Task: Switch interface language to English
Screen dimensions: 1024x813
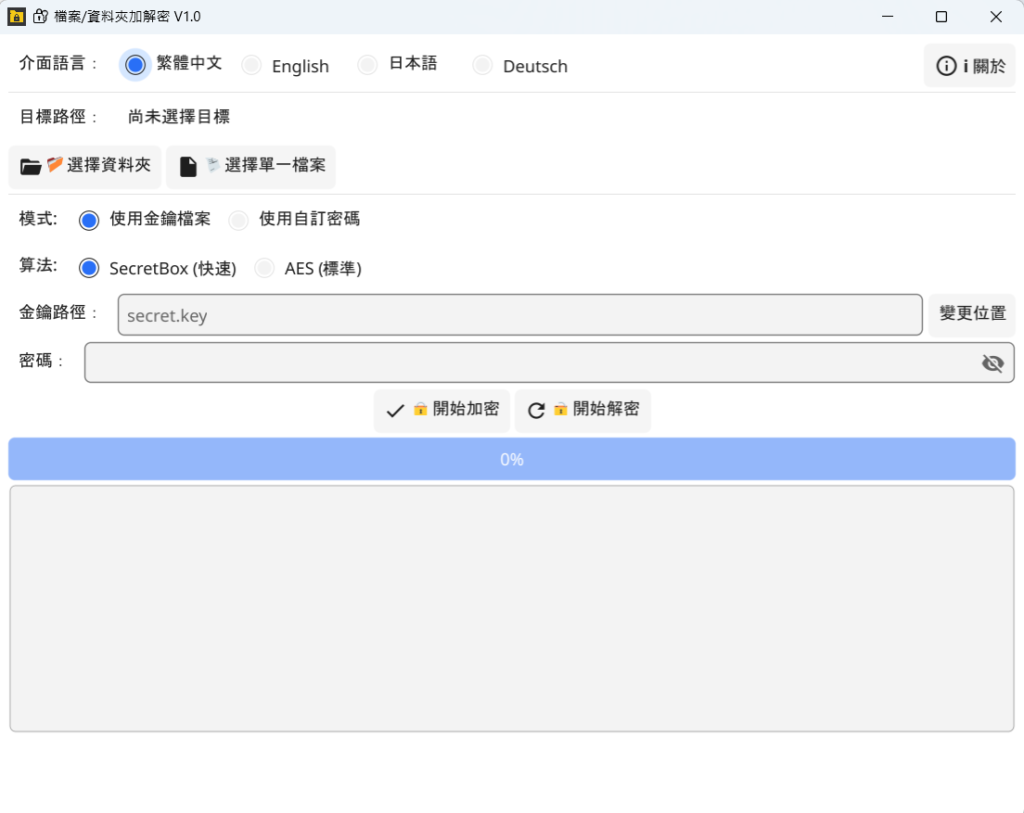Action: click(252, 66)
